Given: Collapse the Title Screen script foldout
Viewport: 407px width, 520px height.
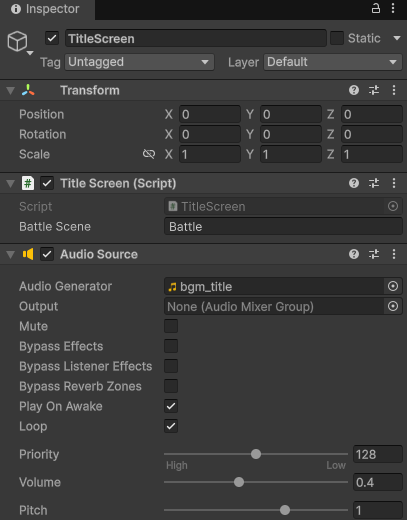Looking at the screenshot, I should (11, 183).
